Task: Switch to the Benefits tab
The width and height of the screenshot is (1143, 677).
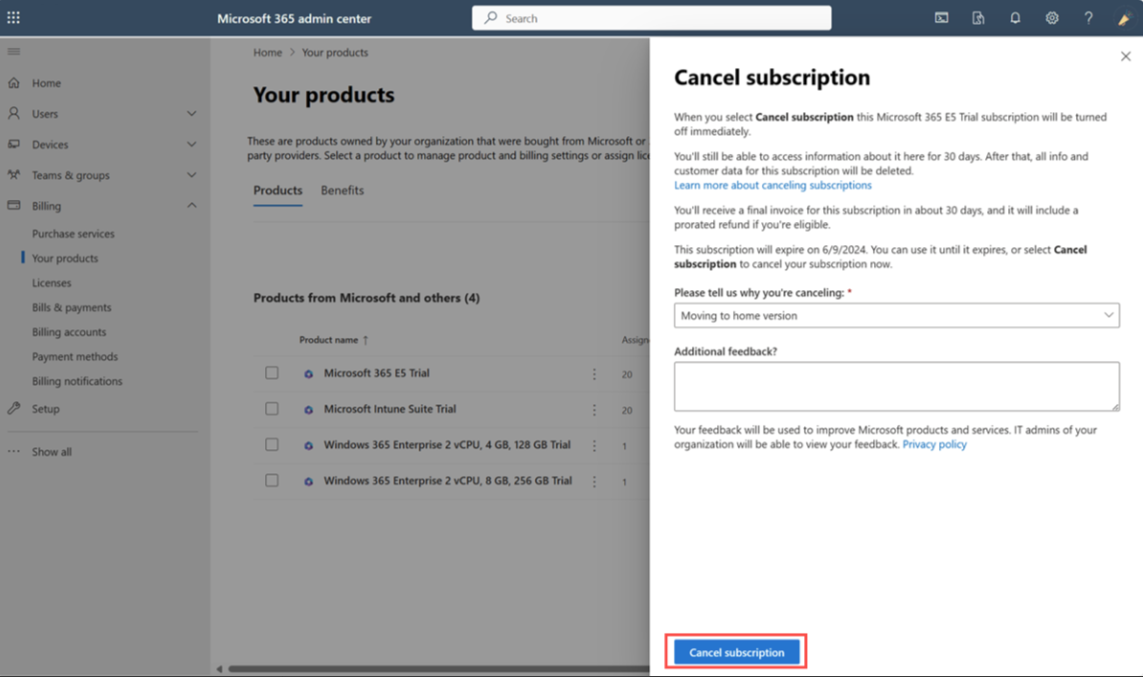Action: 342,190
